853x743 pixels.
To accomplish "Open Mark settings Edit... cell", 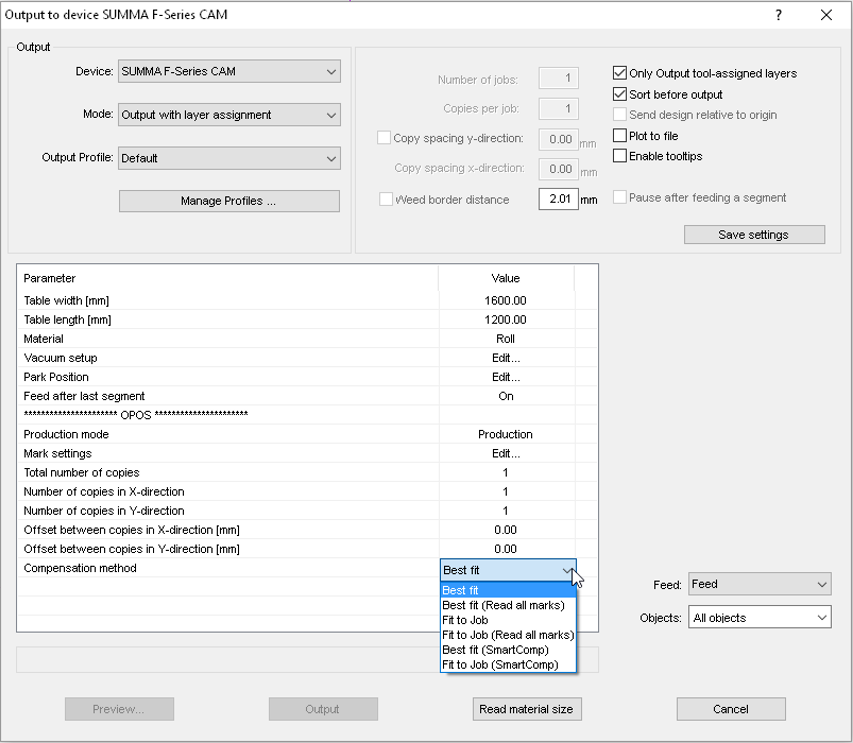I will [x=505, y=454].
